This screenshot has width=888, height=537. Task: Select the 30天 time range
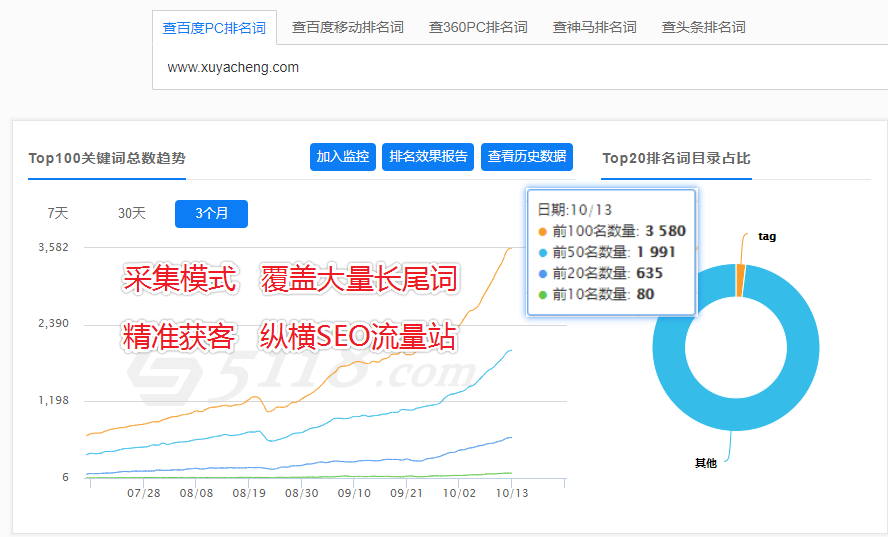(131, 214)
